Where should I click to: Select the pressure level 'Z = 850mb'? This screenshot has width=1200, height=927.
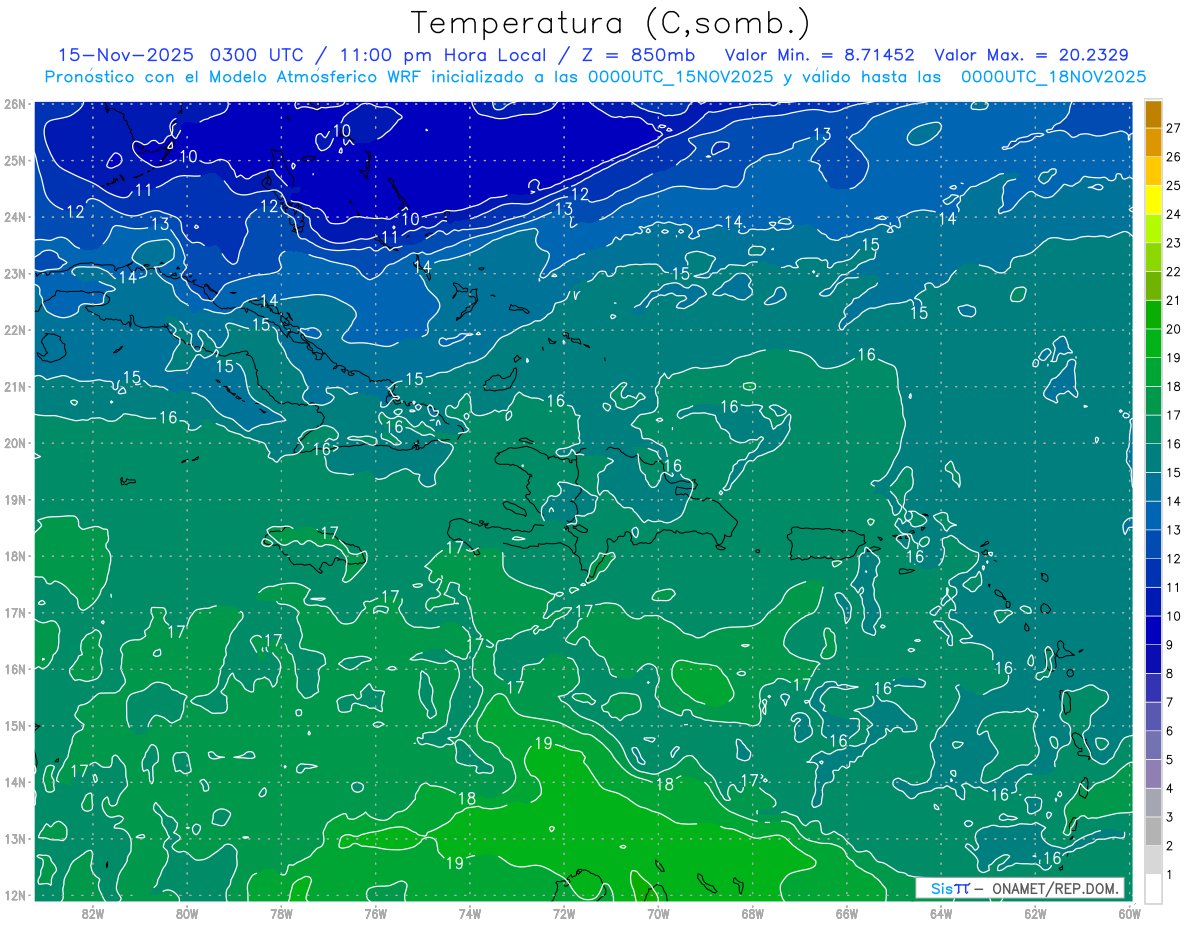pos(637,55)
